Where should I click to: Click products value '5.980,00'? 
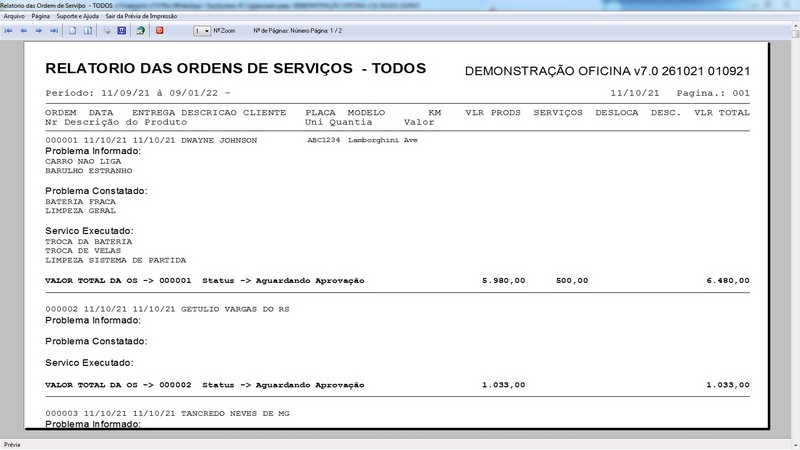pos(504,281)
